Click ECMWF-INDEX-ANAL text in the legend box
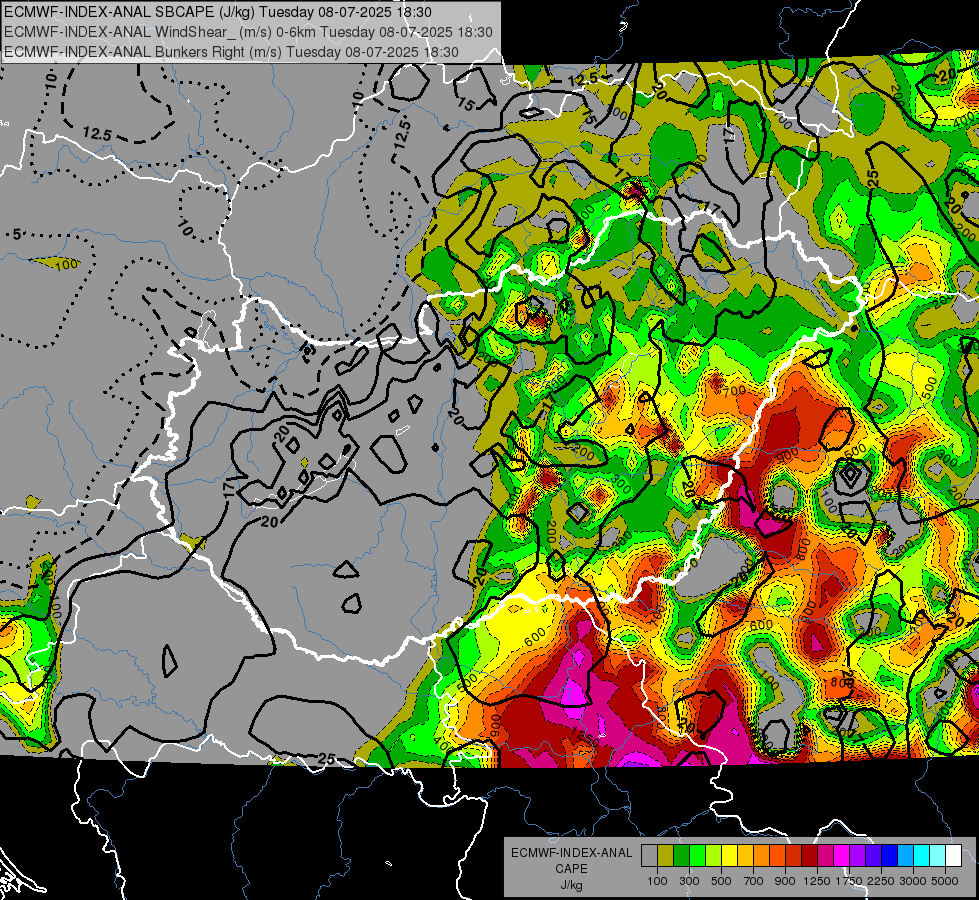 coord(571,853)
